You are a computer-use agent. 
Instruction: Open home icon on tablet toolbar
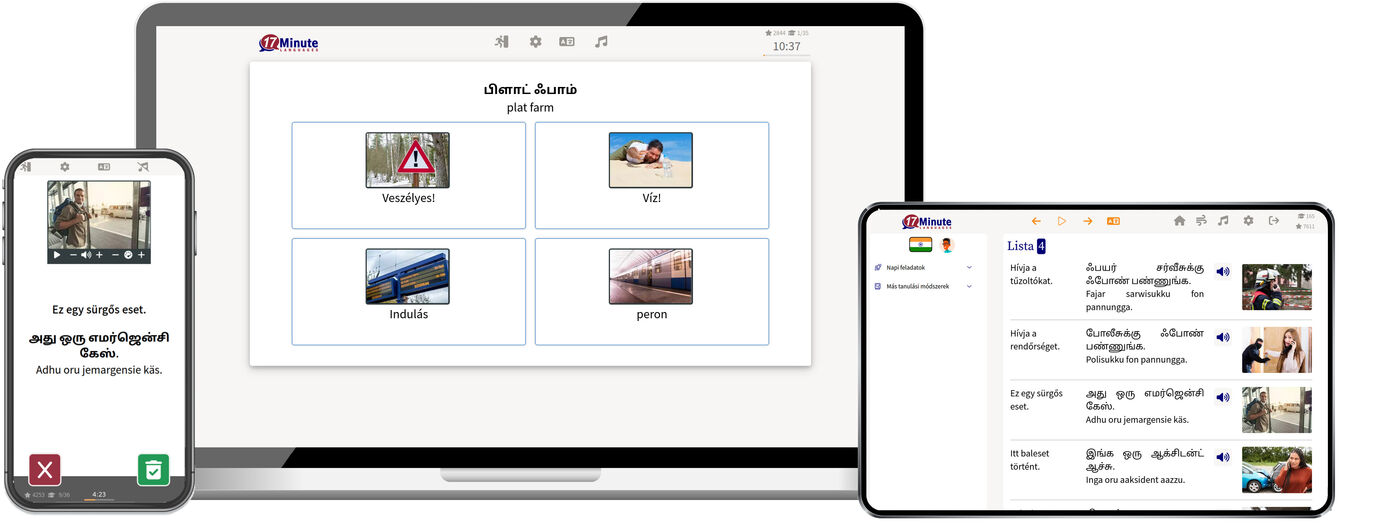pyautogui.click(x=1179, y=221)
